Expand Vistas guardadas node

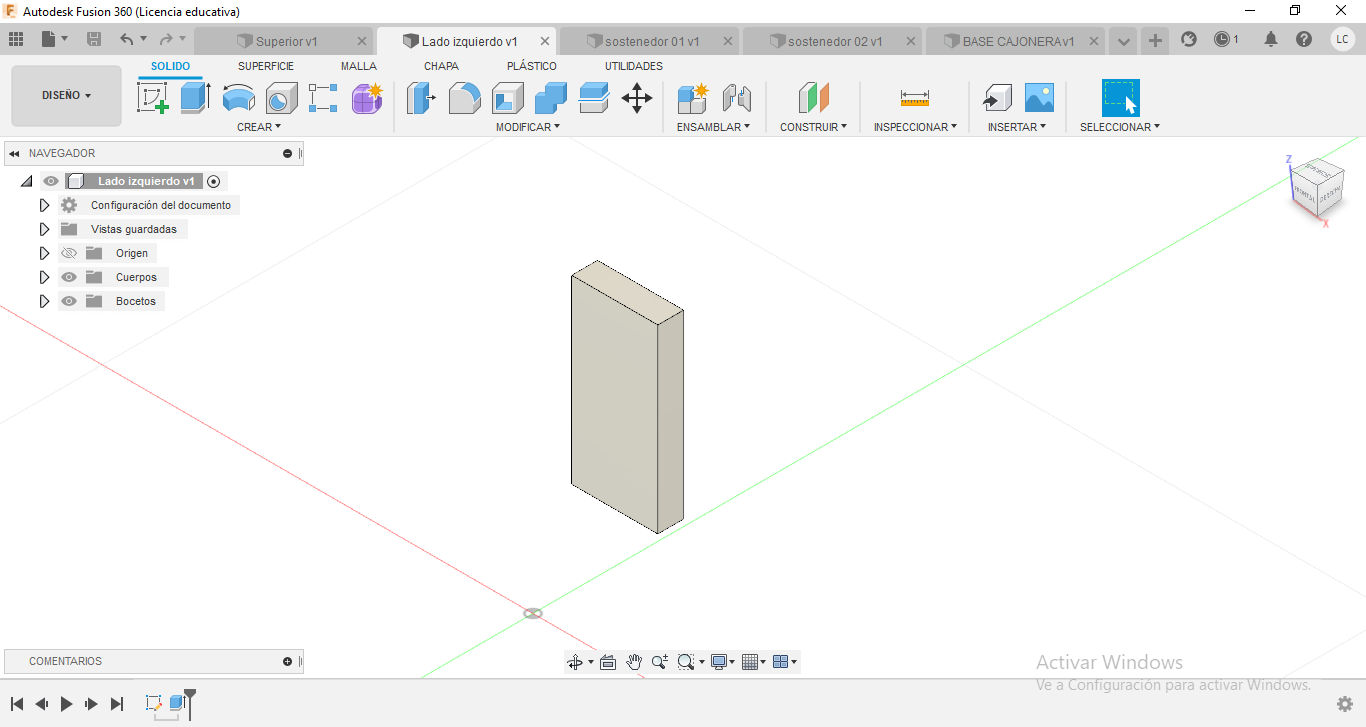[x=44, y=229]
